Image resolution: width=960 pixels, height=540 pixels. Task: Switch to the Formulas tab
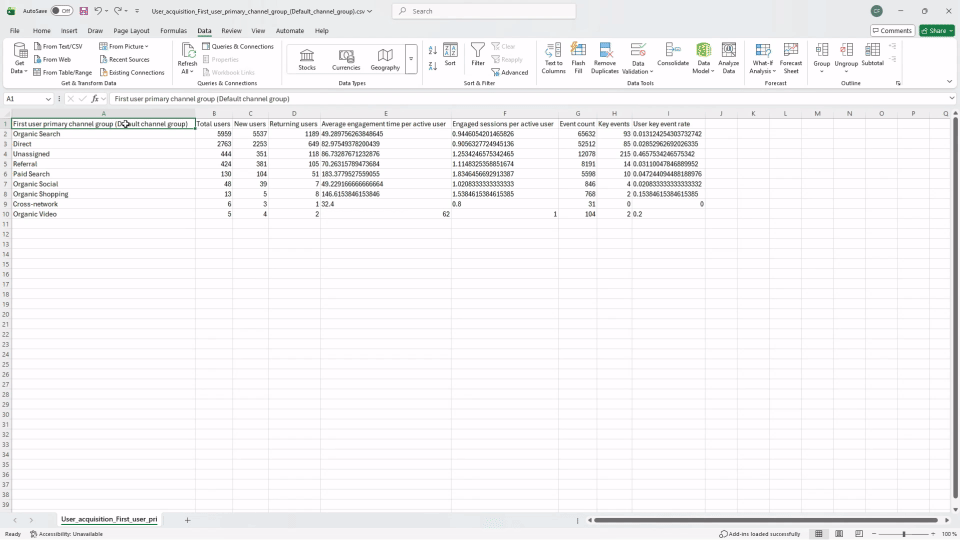click(173, 31)
